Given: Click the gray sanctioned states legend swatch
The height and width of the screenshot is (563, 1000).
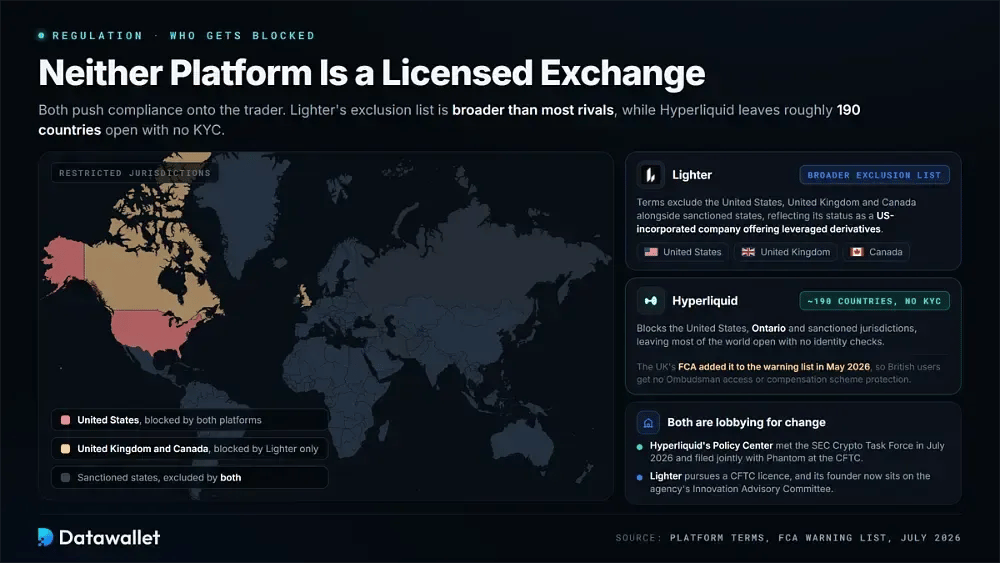Looking at the screenshot, I should (65, 478).
